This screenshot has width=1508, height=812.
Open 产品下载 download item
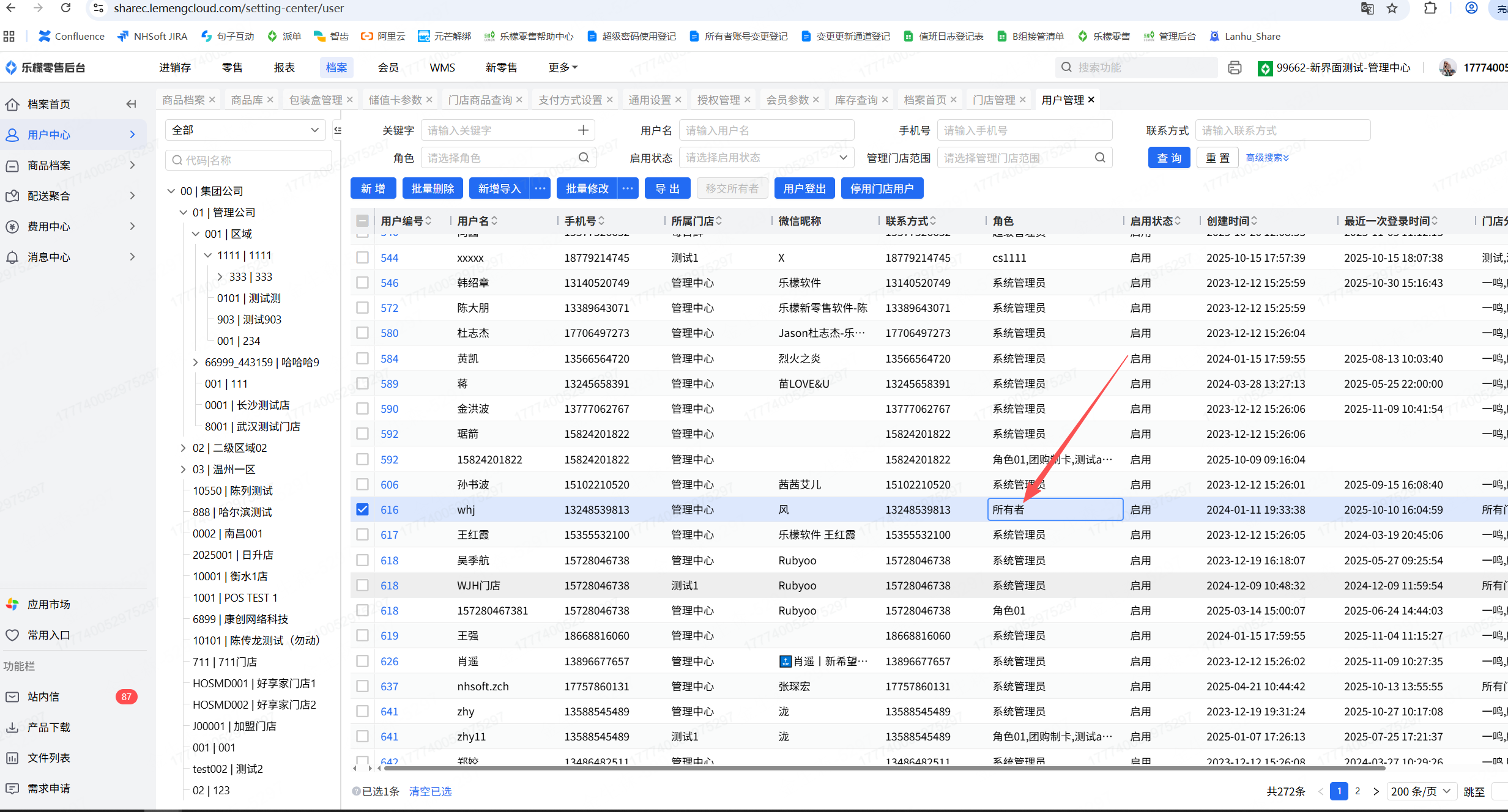click(x=48, y=728)
